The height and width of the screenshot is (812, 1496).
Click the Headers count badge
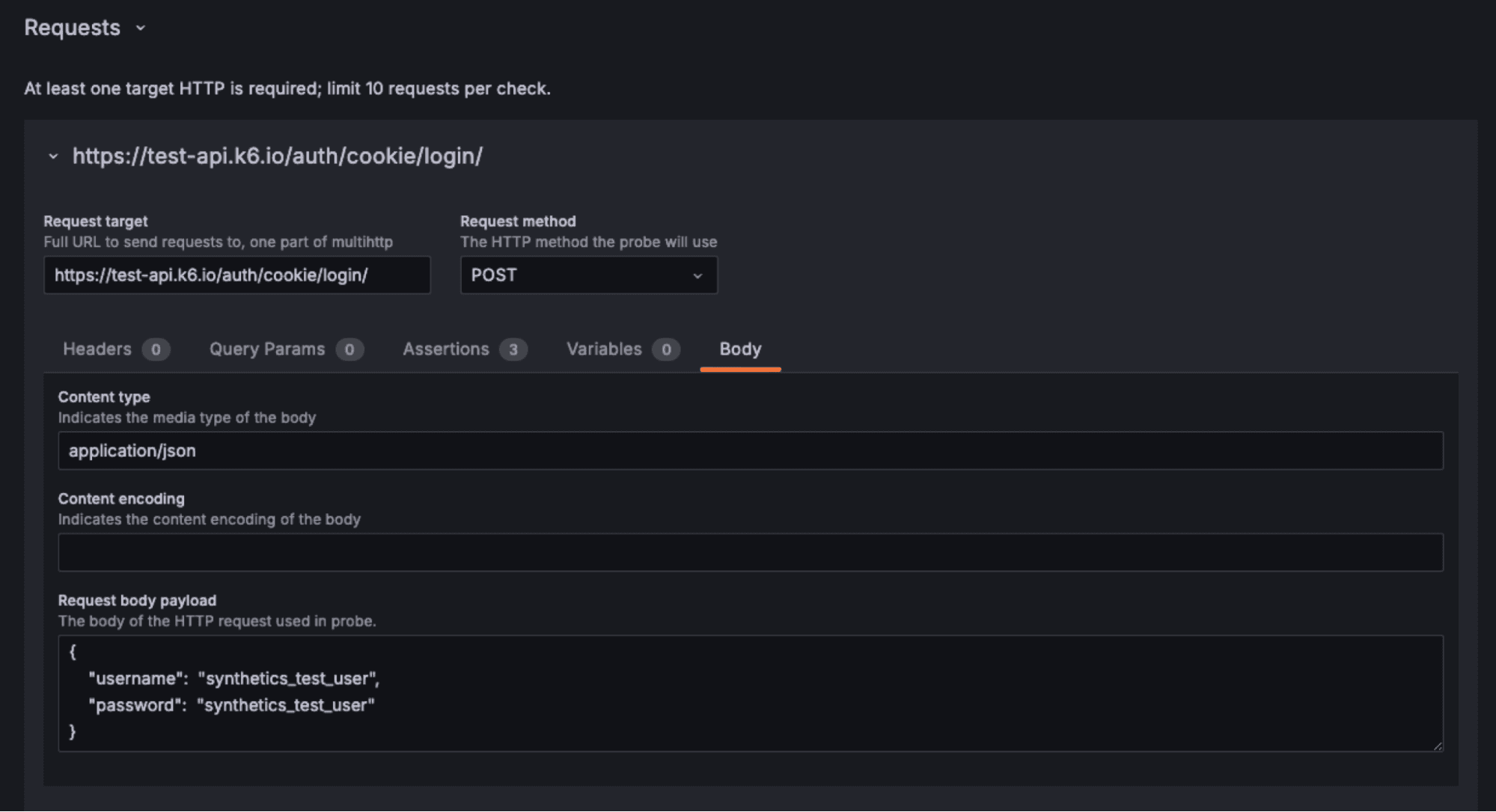pyautogui.click(x=156, y=349)
